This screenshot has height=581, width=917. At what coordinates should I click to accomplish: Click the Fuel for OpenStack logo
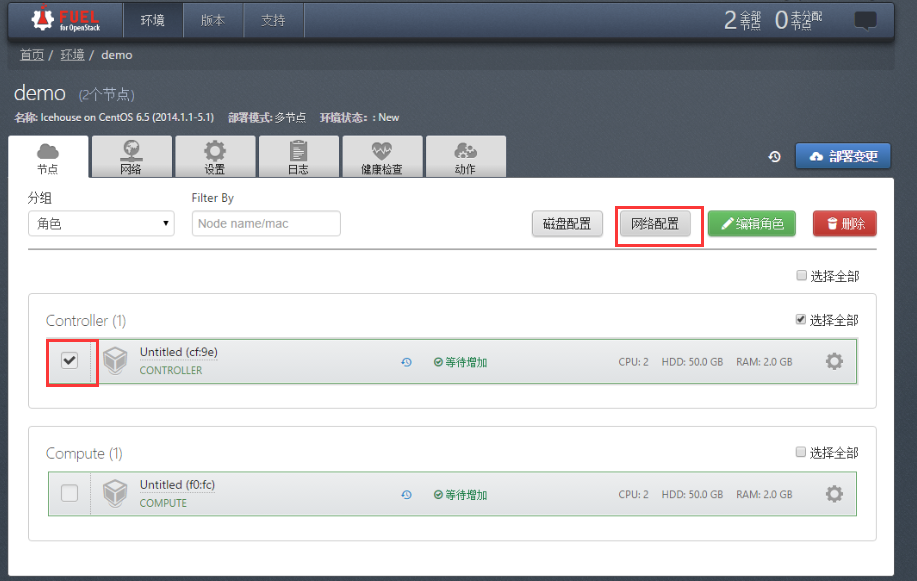tap(66, 19)
